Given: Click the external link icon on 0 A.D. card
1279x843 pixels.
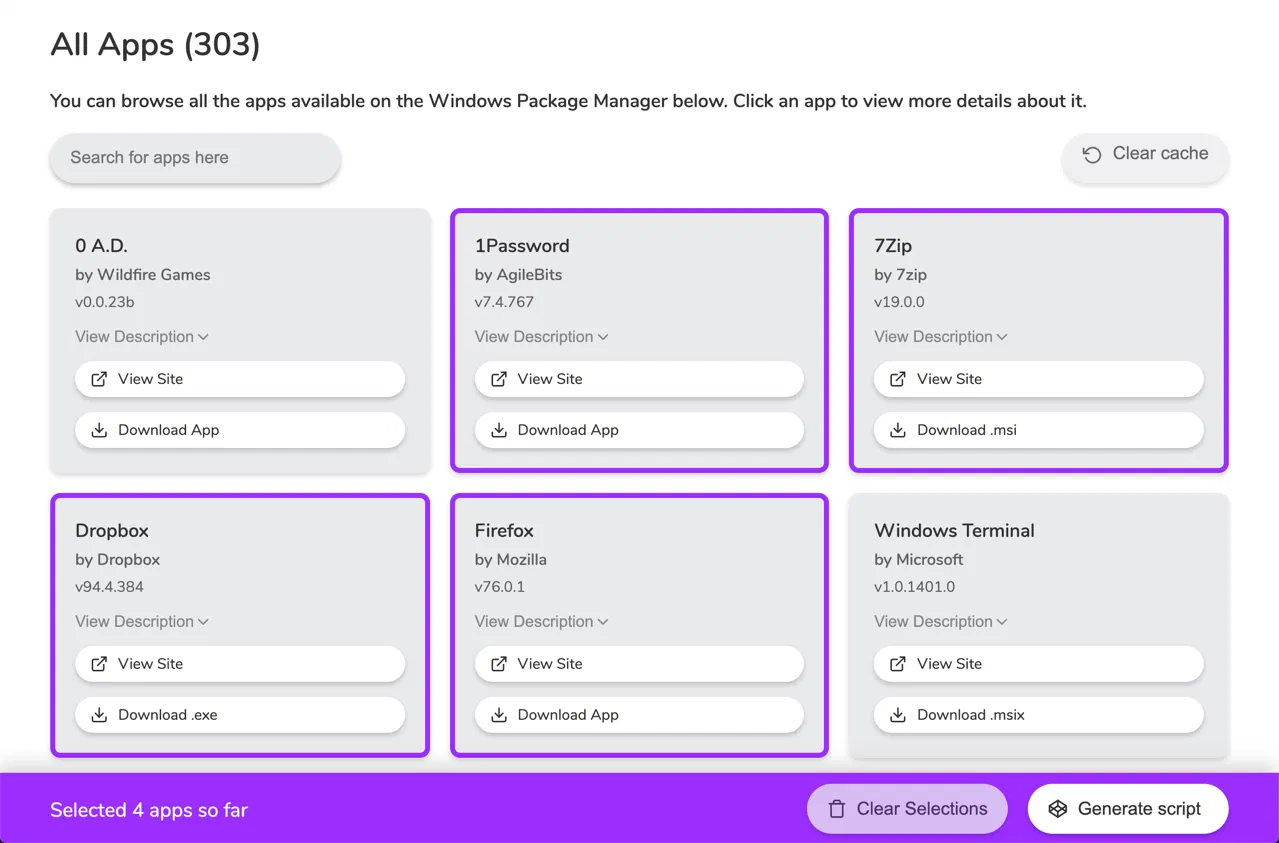Looking at the screenshot, I should [99, 379].
